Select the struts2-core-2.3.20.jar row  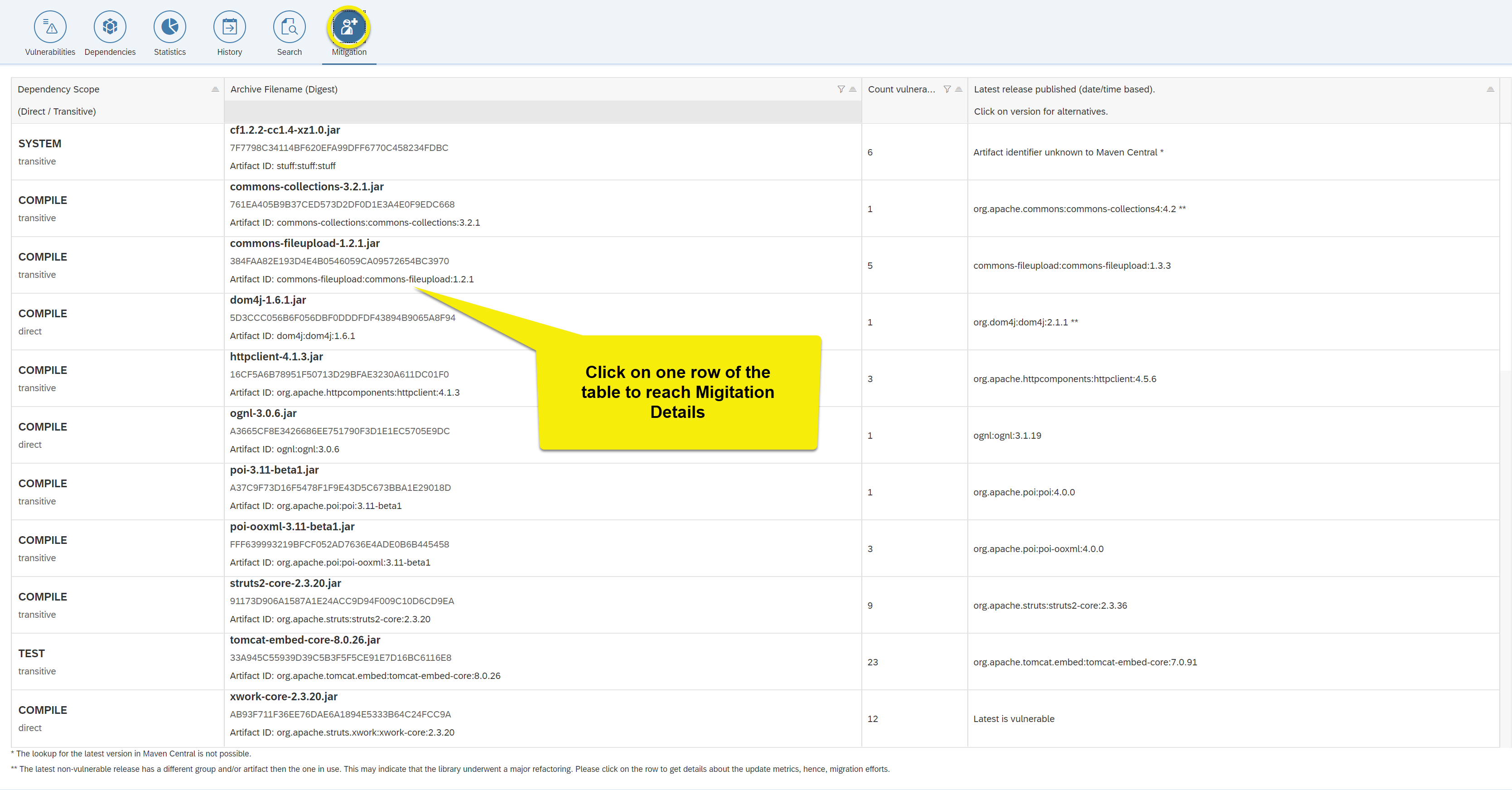click(x=285, y=583)
